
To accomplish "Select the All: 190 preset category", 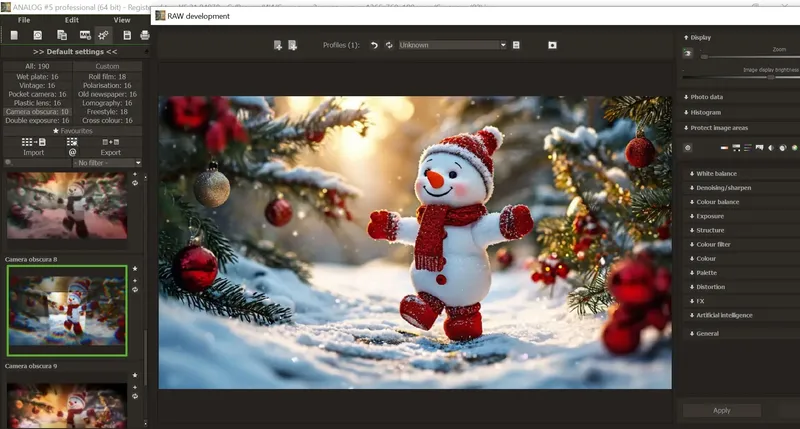I will tap(37, 66).
